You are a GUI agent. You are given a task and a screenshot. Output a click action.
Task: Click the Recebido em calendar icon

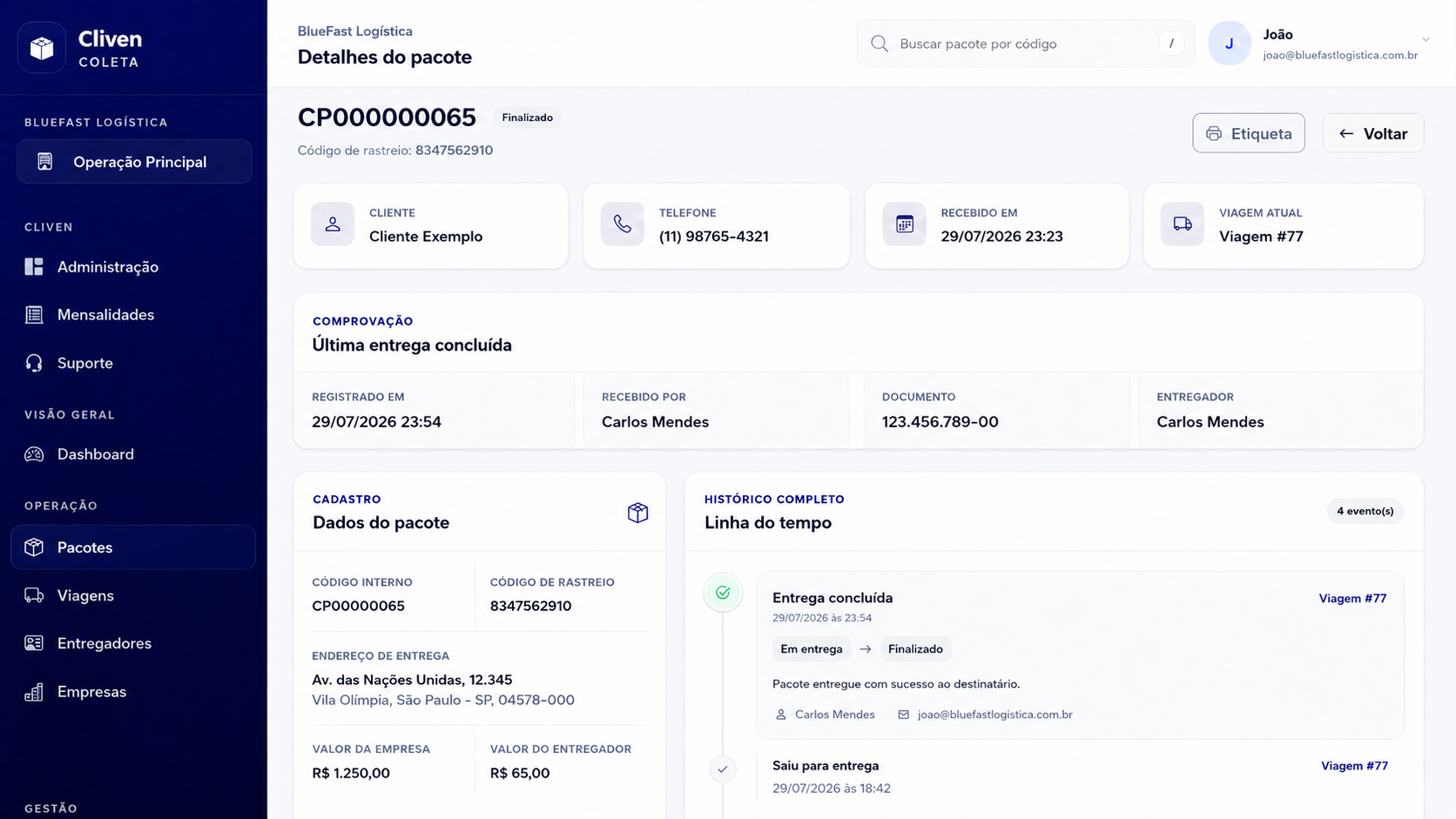(905, 225)
